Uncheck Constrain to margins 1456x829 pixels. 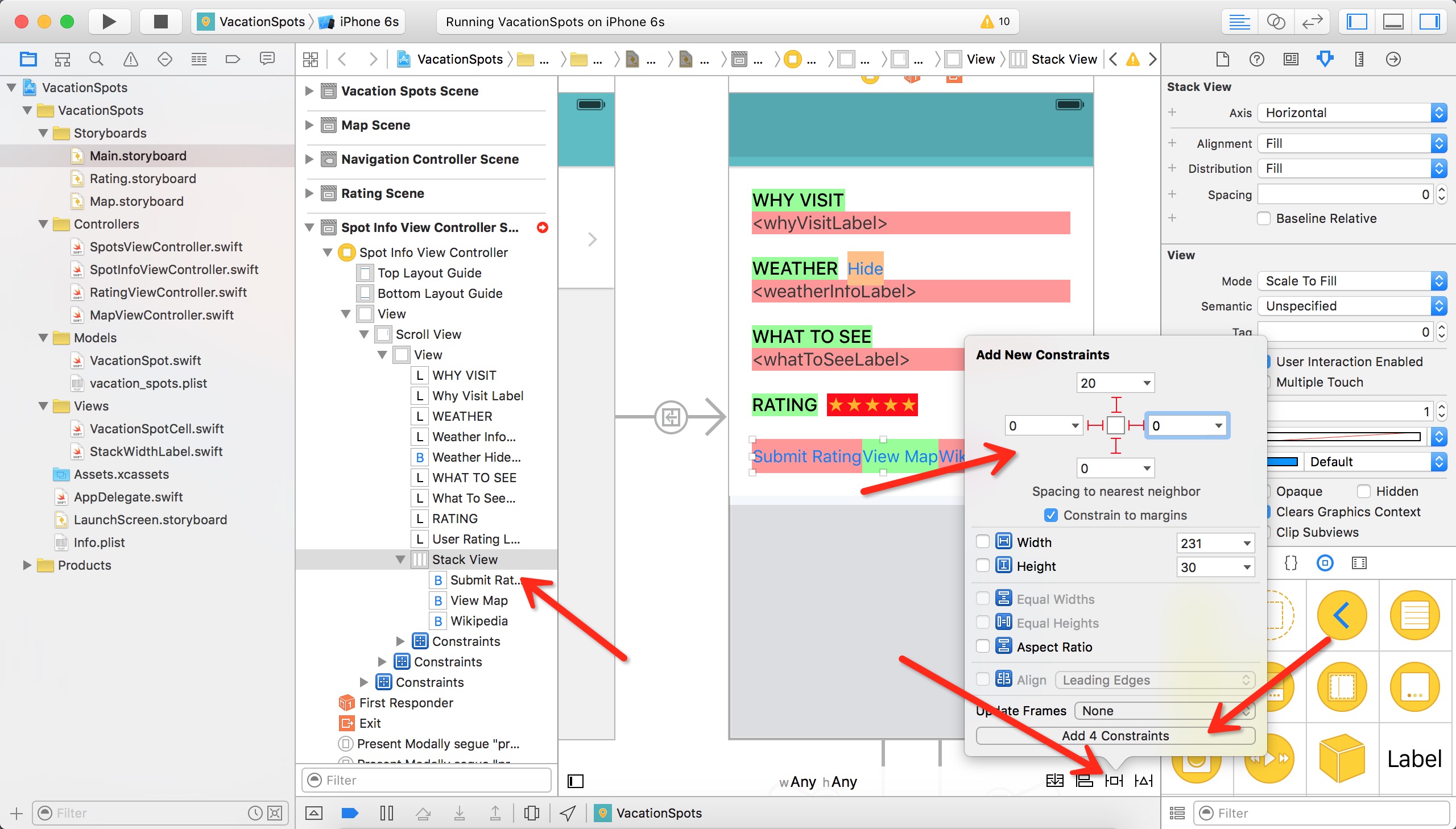pyautogui.click(x=1051, y=515)
